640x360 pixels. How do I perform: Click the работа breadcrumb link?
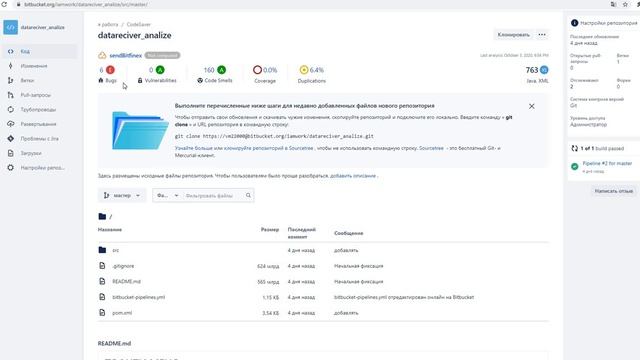tap(108, 24)
